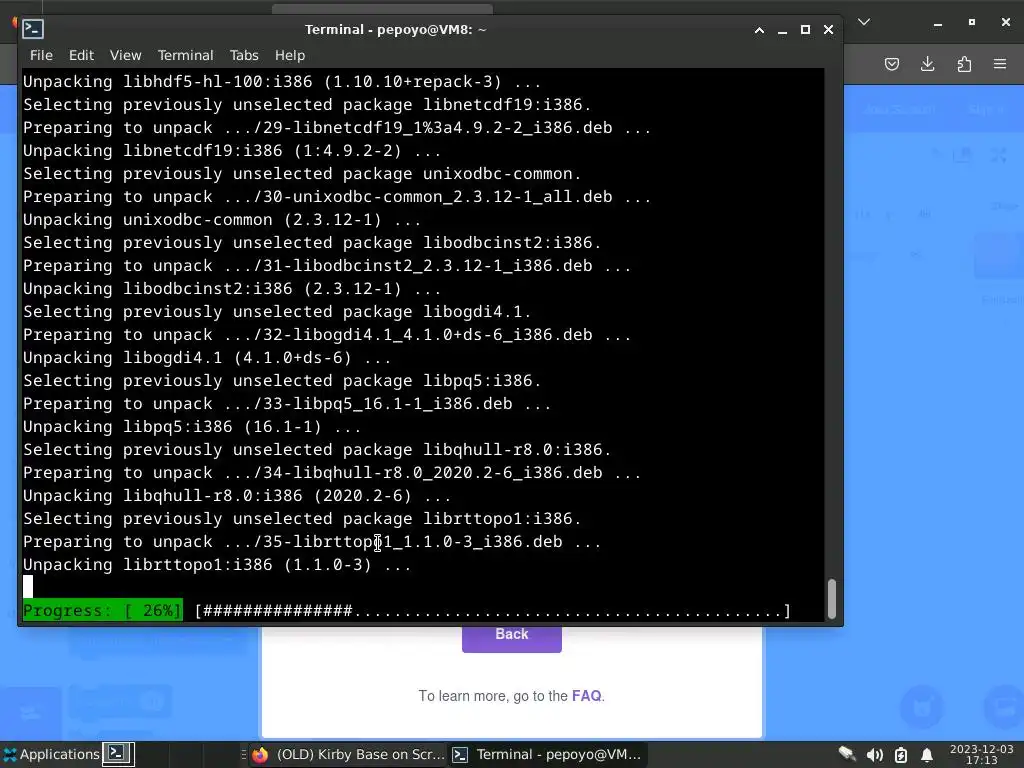Viewport: 1024px width, 768px height.
Task: Click 'Selecting previously unselected package librttopo1:i386.' line
Action: 302,519
